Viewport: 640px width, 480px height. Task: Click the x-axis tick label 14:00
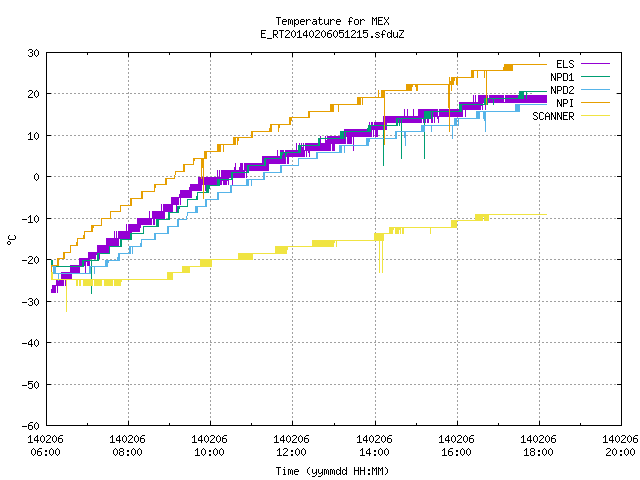tap(374, 452)
